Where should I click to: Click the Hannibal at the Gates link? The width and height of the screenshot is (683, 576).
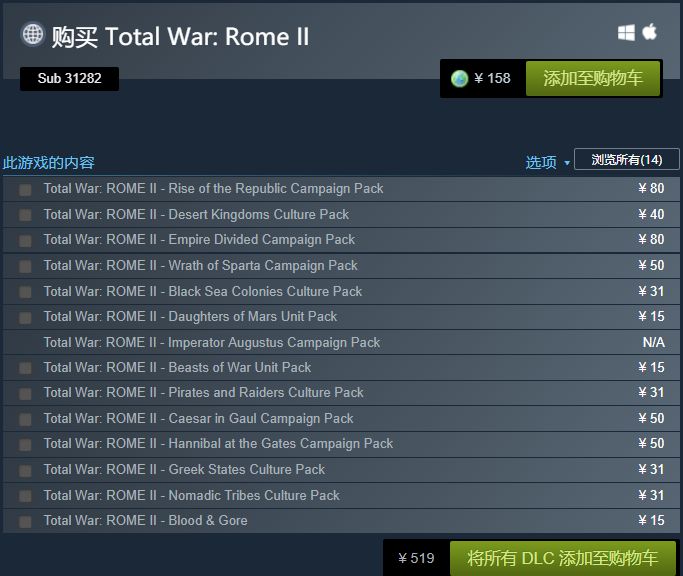pos(218,444)
